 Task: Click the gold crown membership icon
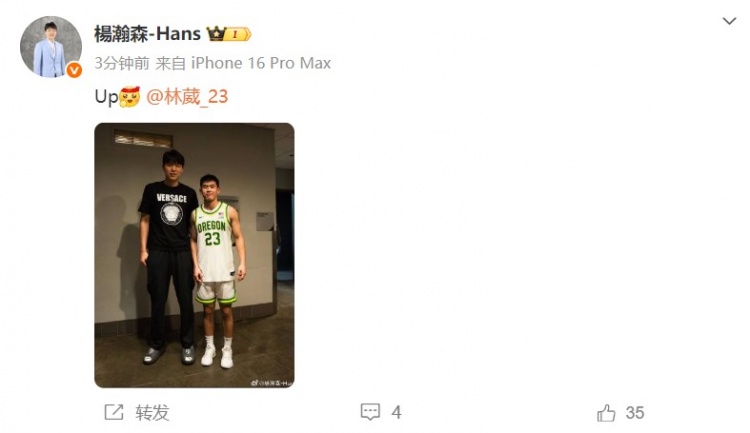click(x=216, y=34)
